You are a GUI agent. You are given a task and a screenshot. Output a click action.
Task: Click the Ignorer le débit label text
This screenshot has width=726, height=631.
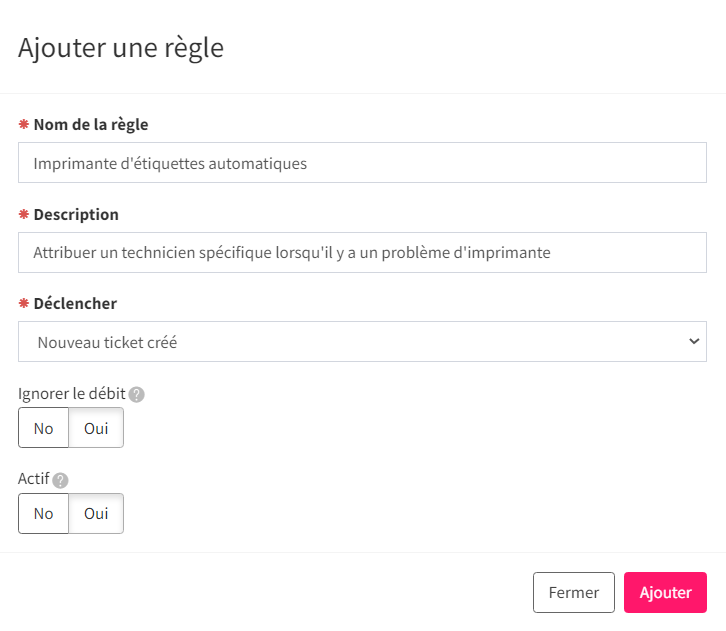pyautogui.click(x=72, y=394)
